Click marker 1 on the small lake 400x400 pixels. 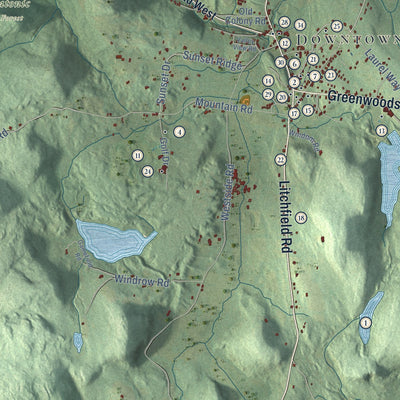tap(366, 323)
